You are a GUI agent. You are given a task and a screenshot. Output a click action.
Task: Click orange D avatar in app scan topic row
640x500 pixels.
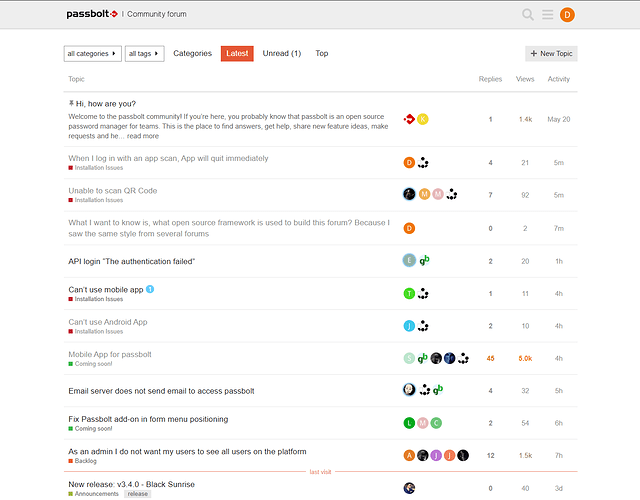409,162
